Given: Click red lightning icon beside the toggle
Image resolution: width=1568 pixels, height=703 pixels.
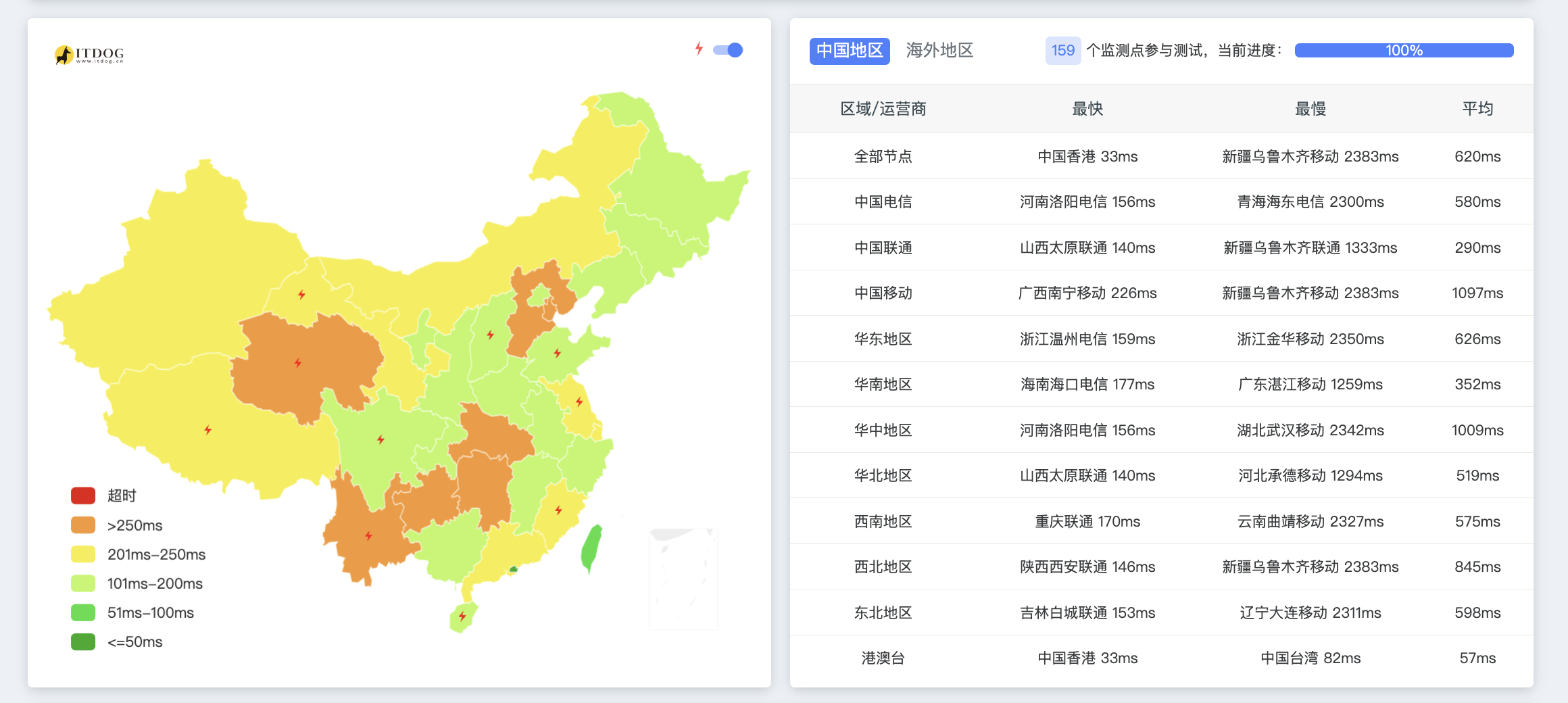Looking at the screenshot, I should click(x=699, y=49).
